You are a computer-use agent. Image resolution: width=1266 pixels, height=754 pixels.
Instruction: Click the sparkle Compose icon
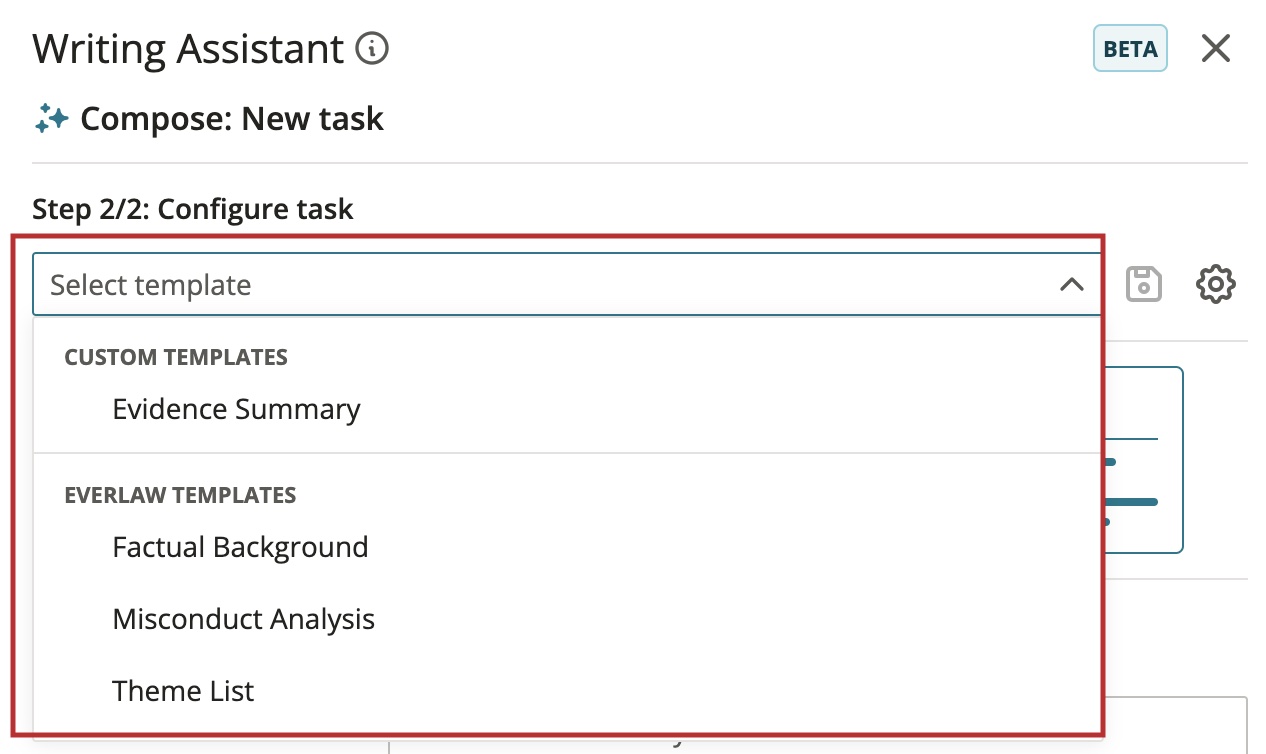tap(51, 119)
